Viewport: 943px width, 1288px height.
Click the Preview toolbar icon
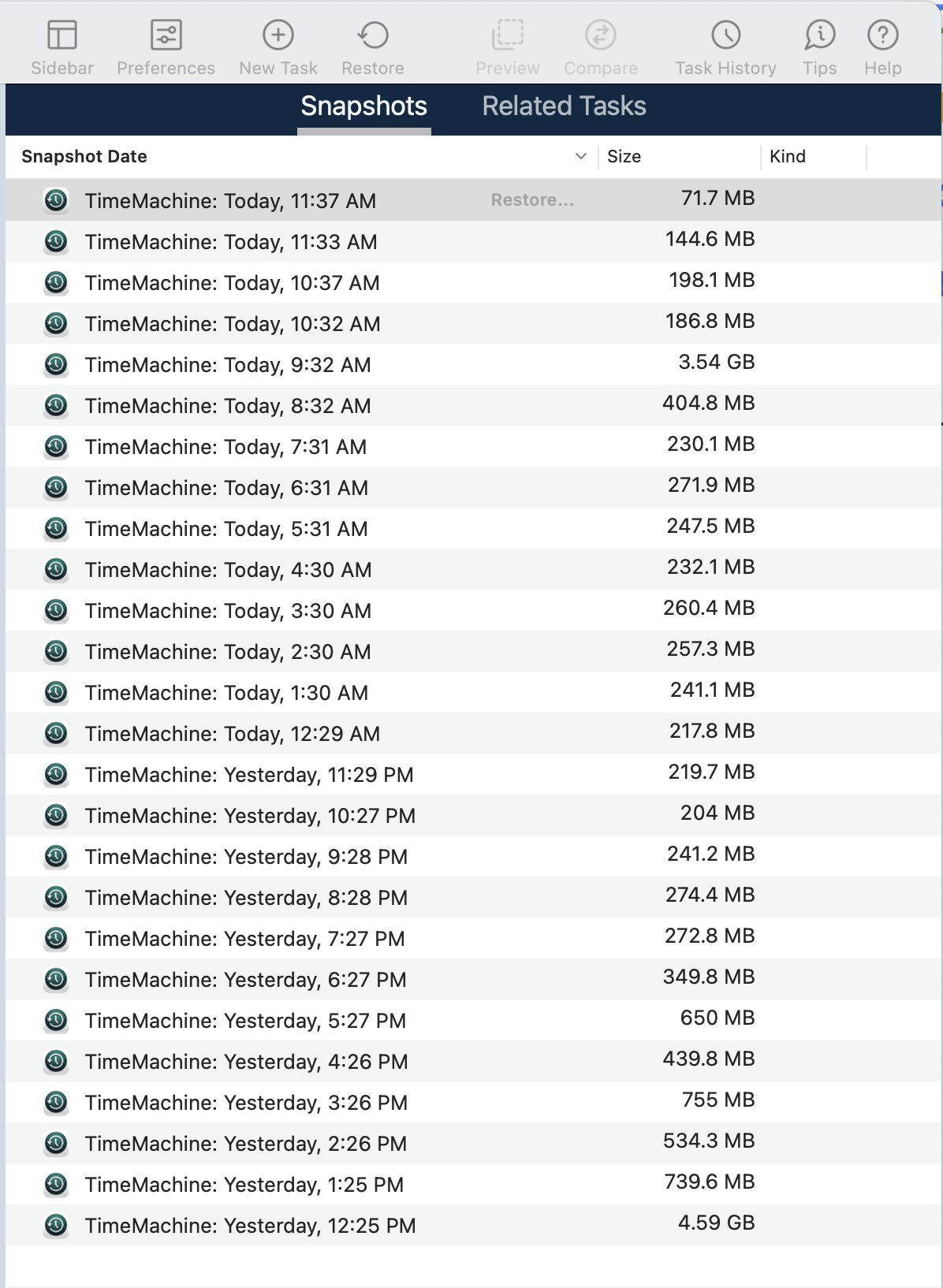click(508, 35)
